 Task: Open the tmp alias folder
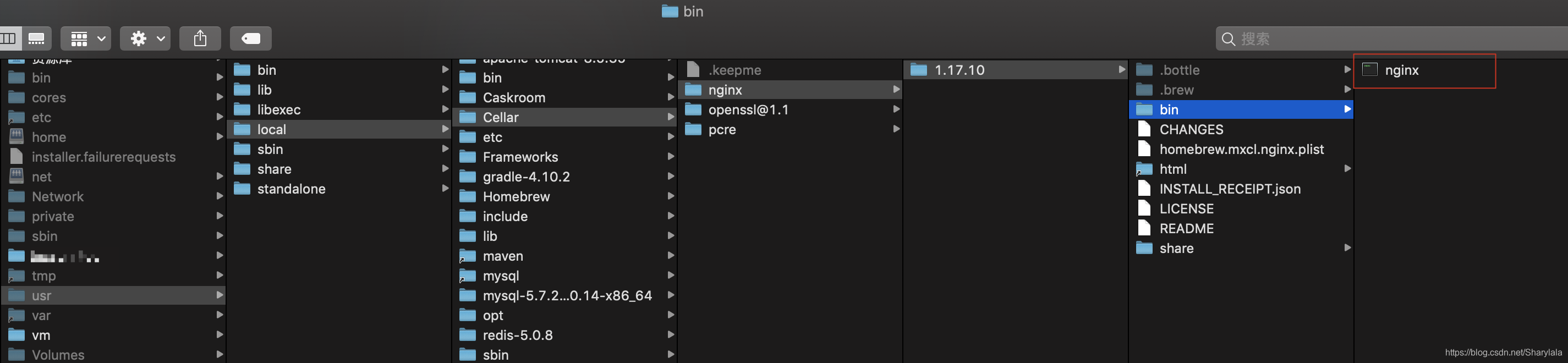click(113, 276)
